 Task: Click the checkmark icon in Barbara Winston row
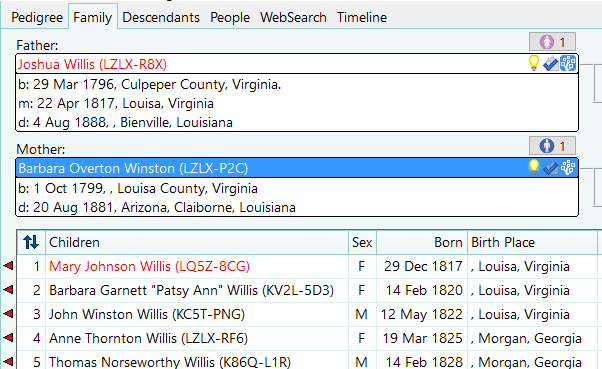point(551,168)
